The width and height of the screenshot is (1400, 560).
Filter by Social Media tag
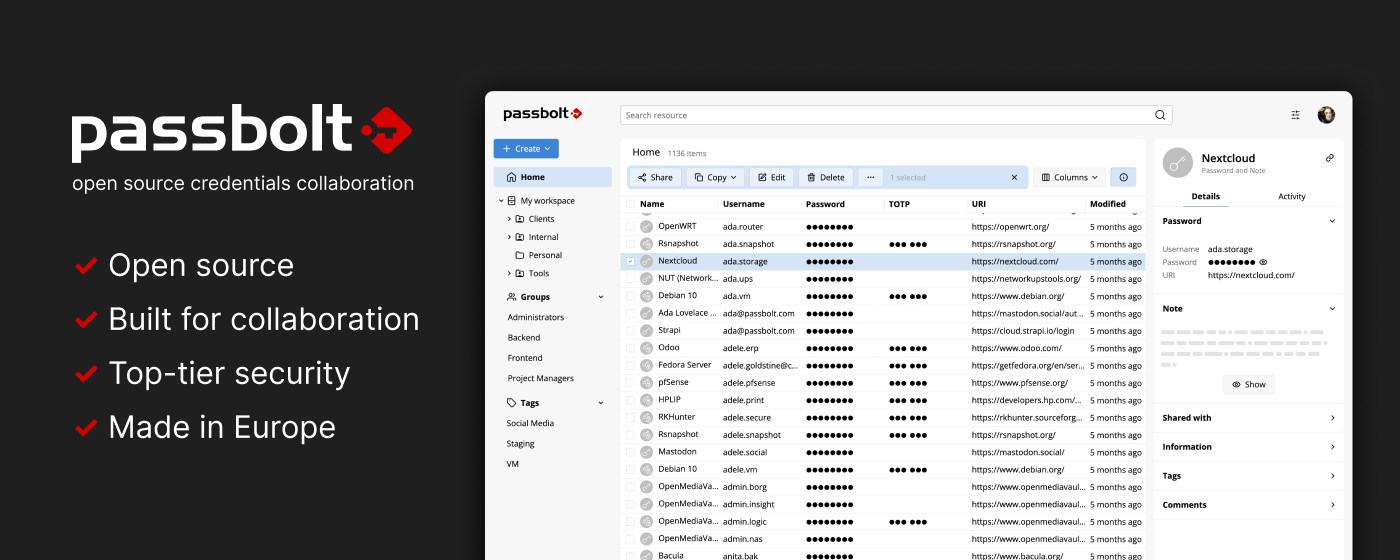[x=530, y=423]
